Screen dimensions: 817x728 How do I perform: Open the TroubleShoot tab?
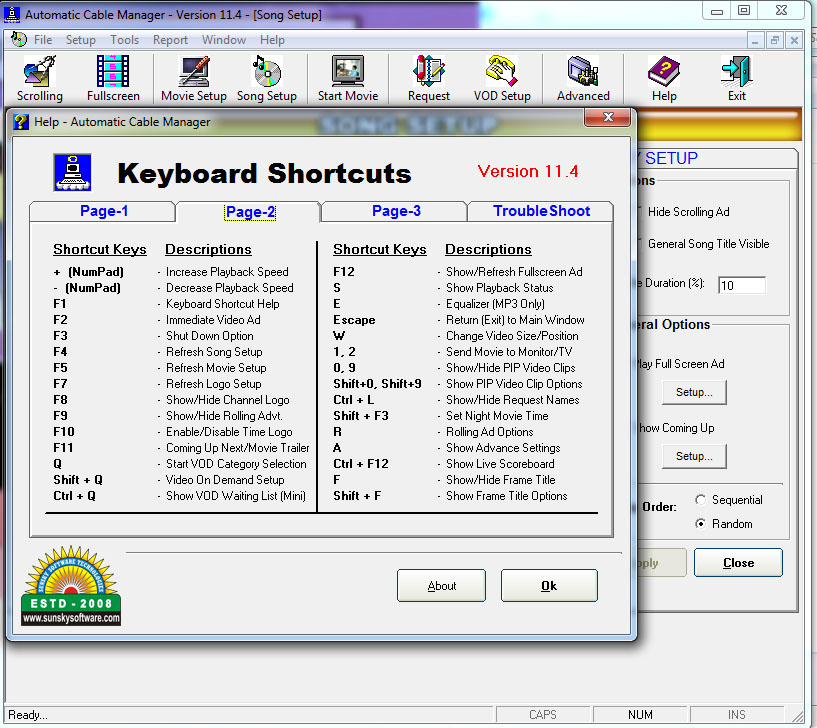click(539, 211)
